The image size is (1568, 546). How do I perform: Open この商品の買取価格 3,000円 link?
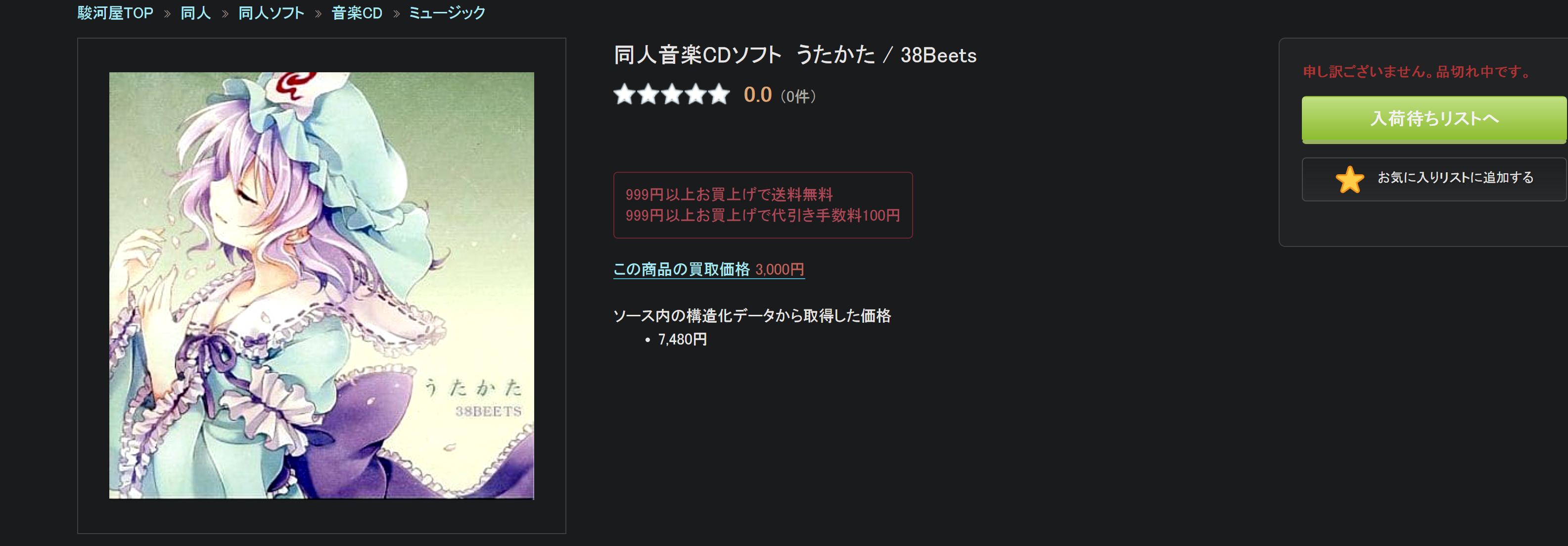(x=708, y=269)
